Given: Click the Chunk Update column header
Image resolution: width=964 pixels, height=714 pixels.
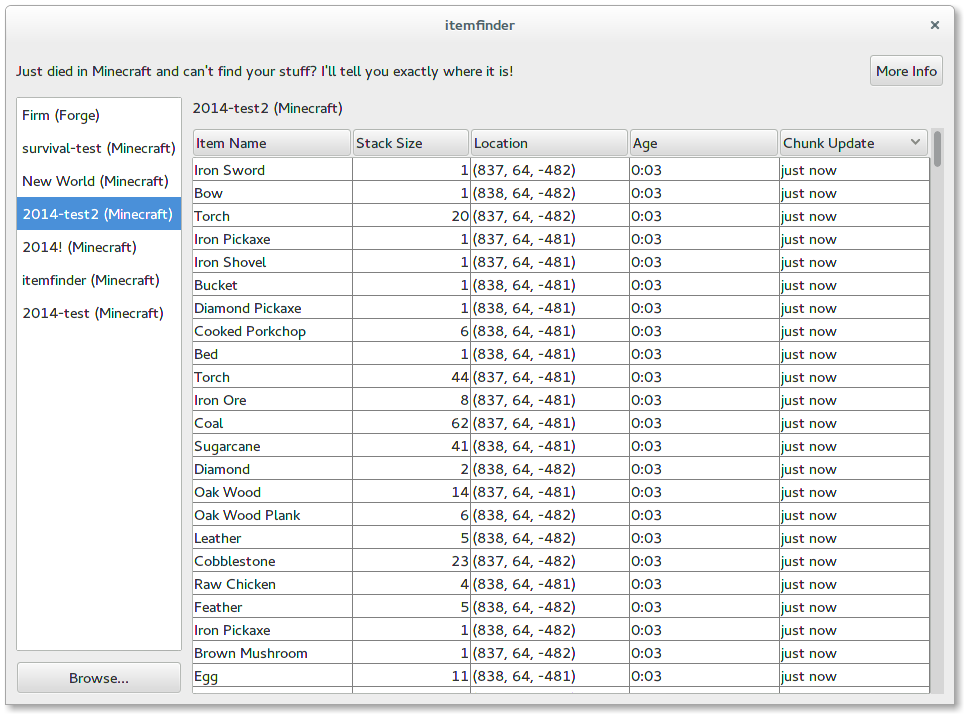Looking at the screenshot, I should point(854,143).
